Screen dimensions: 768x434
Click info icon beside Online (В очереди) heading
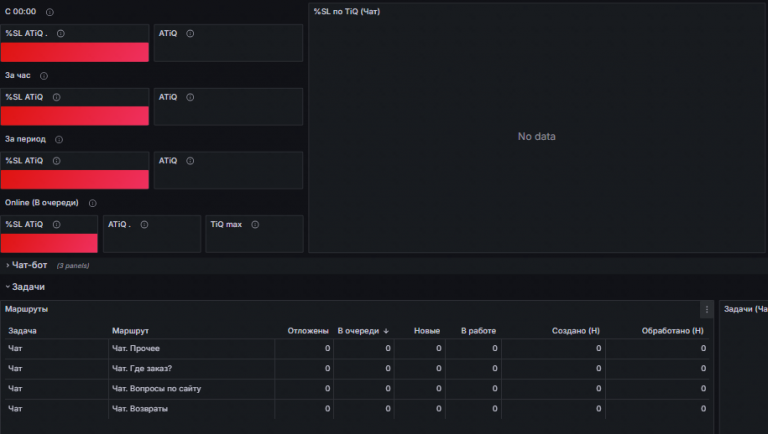click(93, 203)
